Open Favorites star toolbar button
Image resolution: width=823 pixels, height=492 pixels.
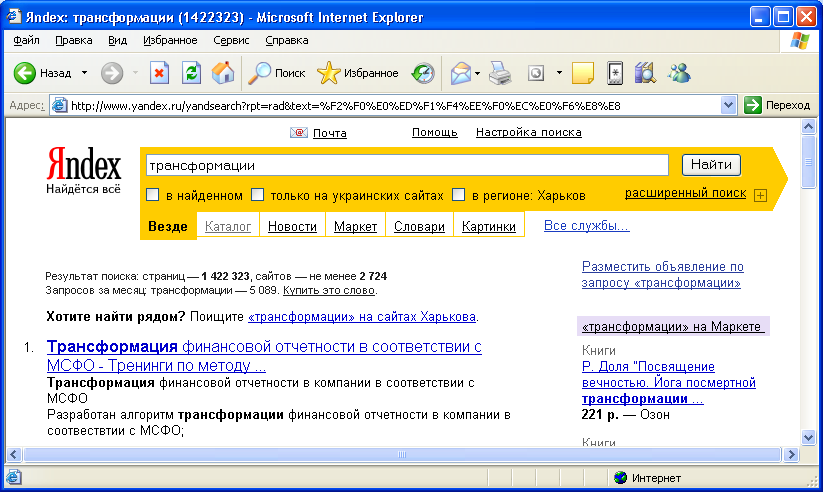(x=358, y=73)
